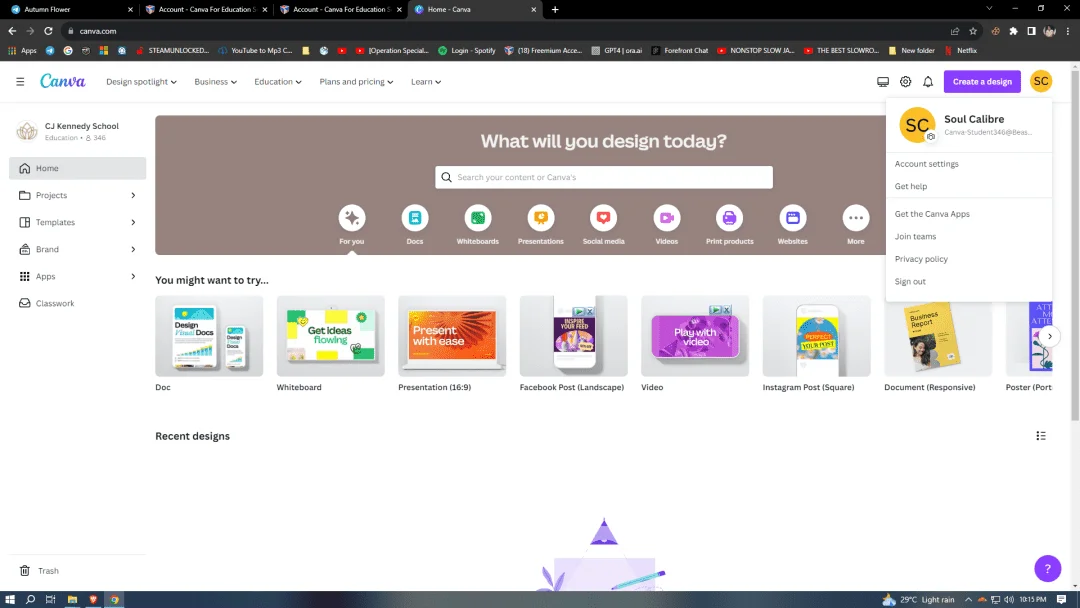Open the desktop app download icon
Screen dimensions: 1080x608
pos(882,81)
